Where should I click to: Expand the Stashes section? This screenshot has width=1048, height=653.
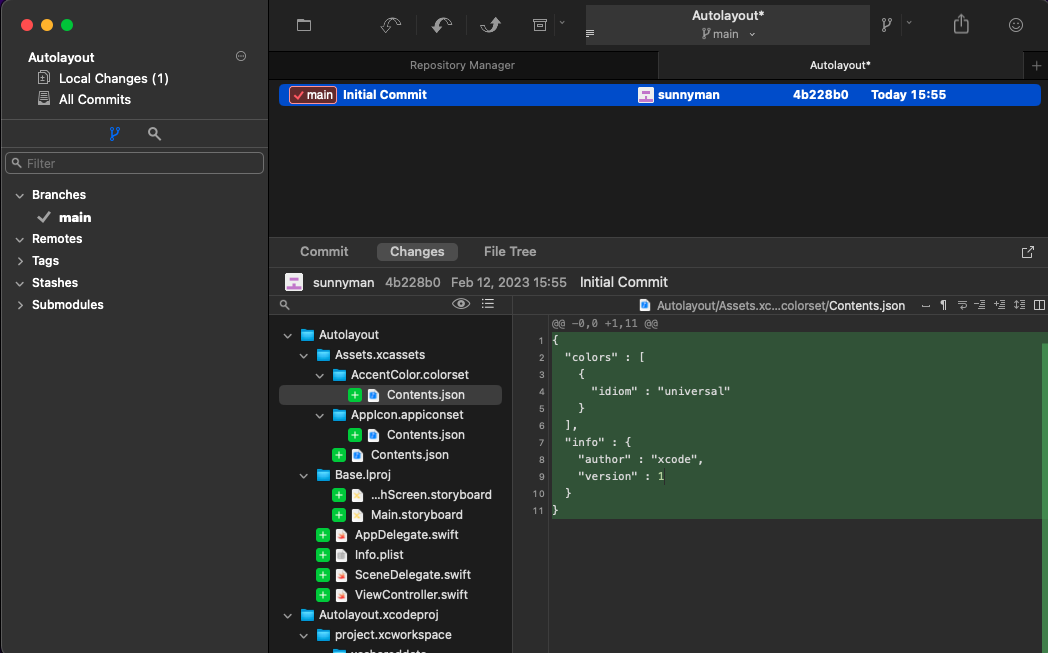(x=21, y=283)
